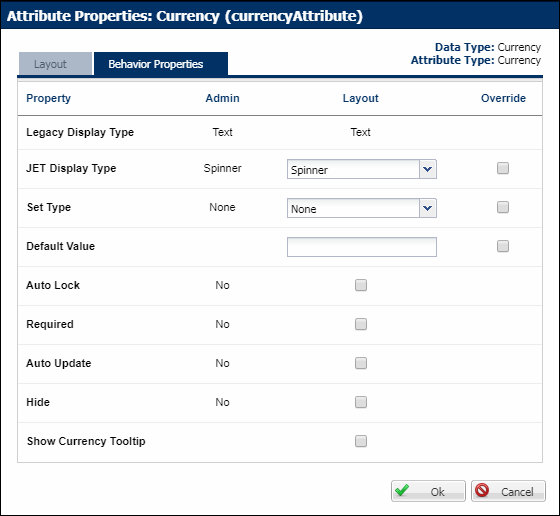The image size is (560, 516).
Task: Click the Legacy Display Type label
Action: pyautogui.click(x=80, y=132)
